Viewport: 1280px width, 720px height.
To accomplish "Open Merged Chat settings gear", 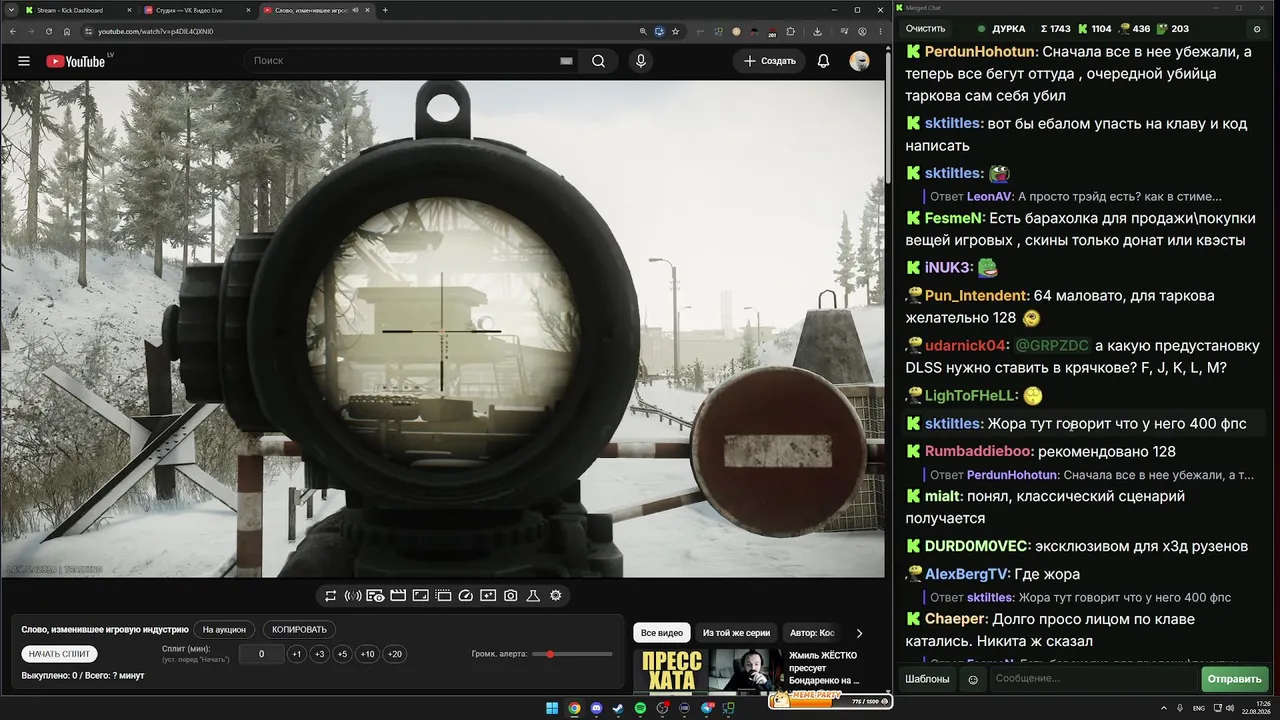I will click(1257, 29).
